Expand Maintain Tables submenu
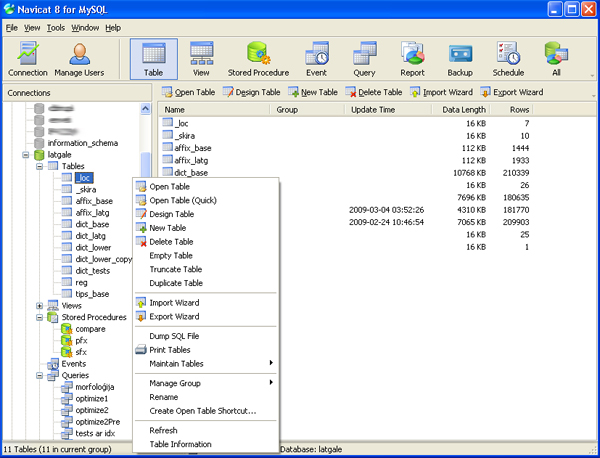Image resolution: width=600 pixels, height=458 pixels. point(205,363)
